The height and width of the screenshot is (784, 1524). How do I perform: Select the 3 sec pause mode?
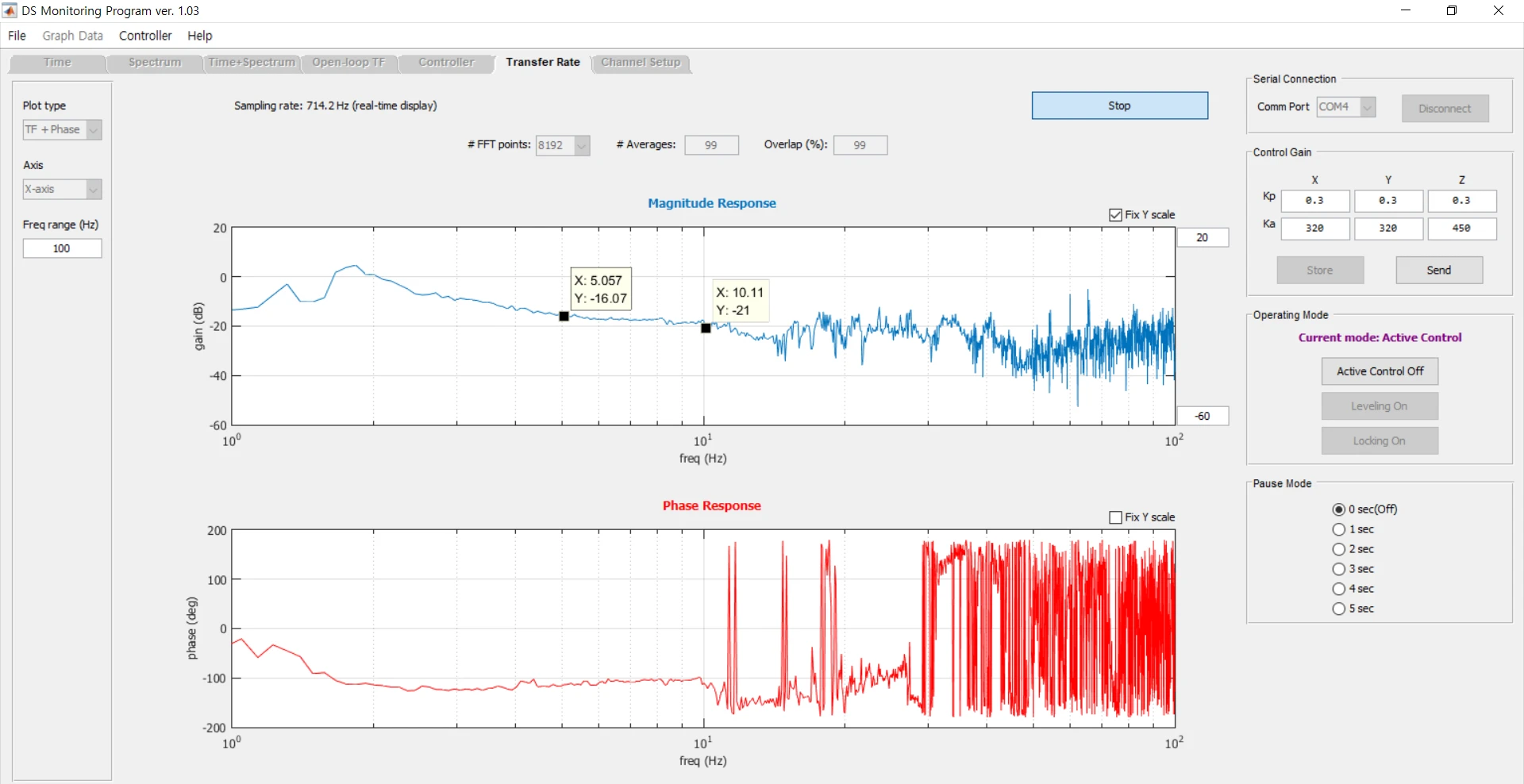pyautogui.click(x=1339, y=569)
